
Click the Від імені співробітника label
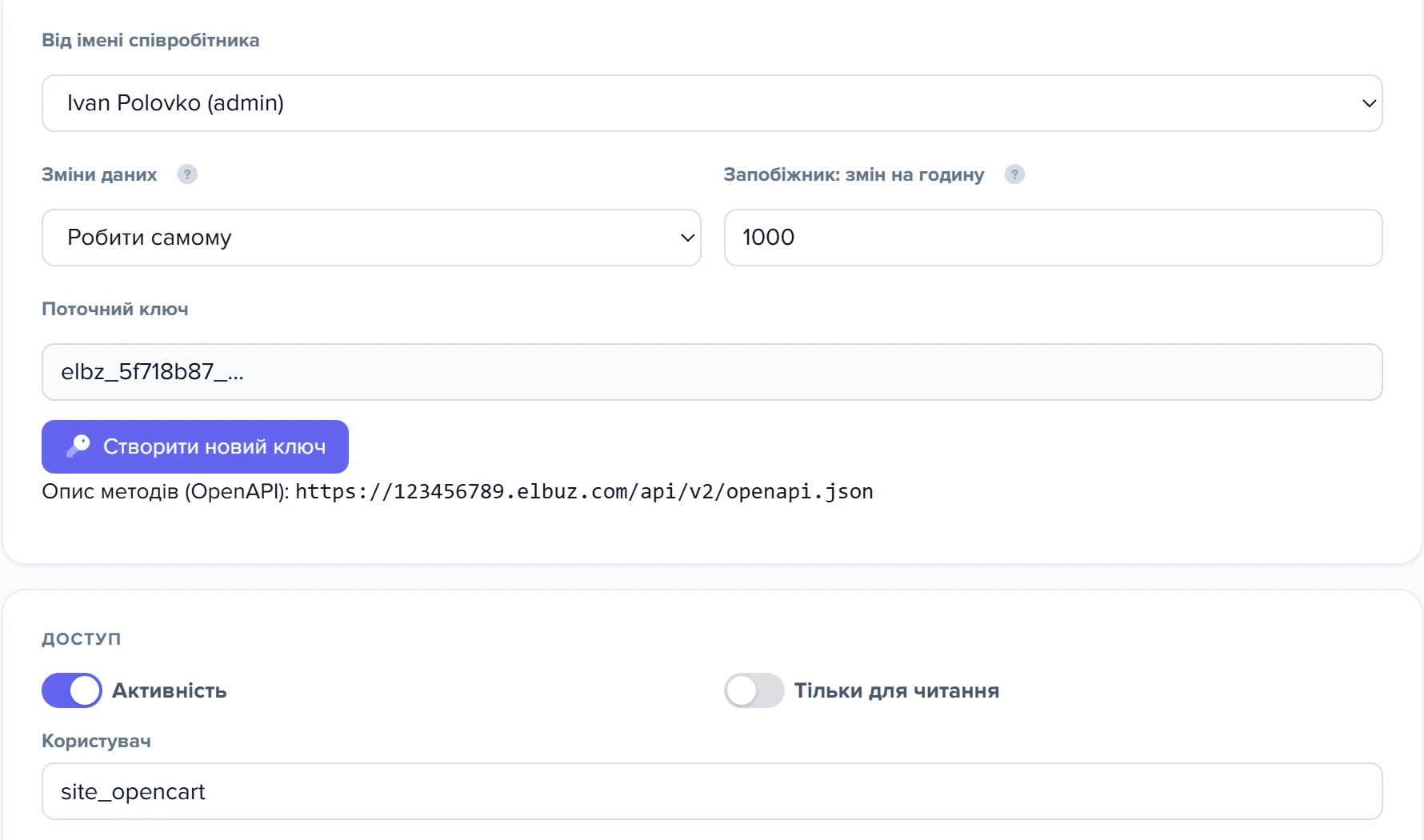tap(150, 40)
